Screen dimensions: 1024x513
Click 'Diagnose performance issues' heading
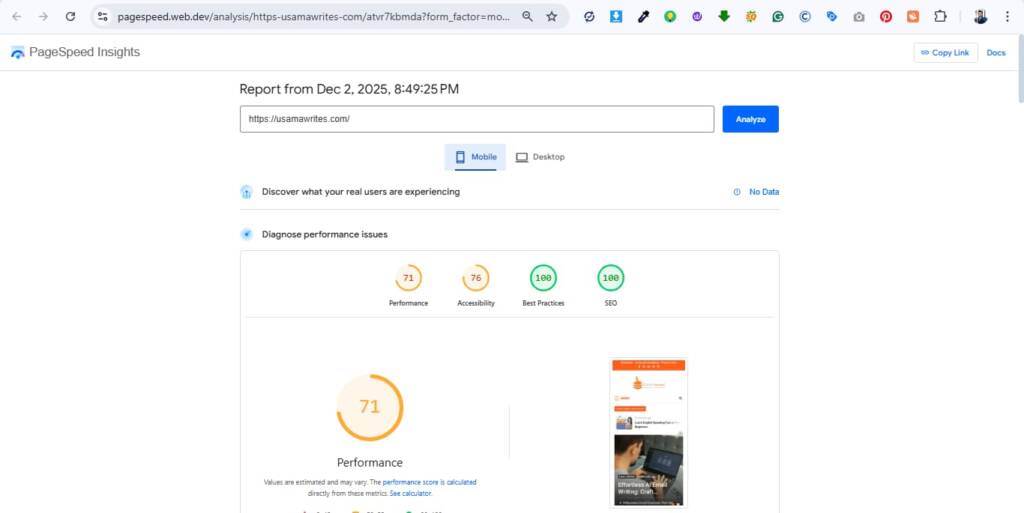coord(325,234)
